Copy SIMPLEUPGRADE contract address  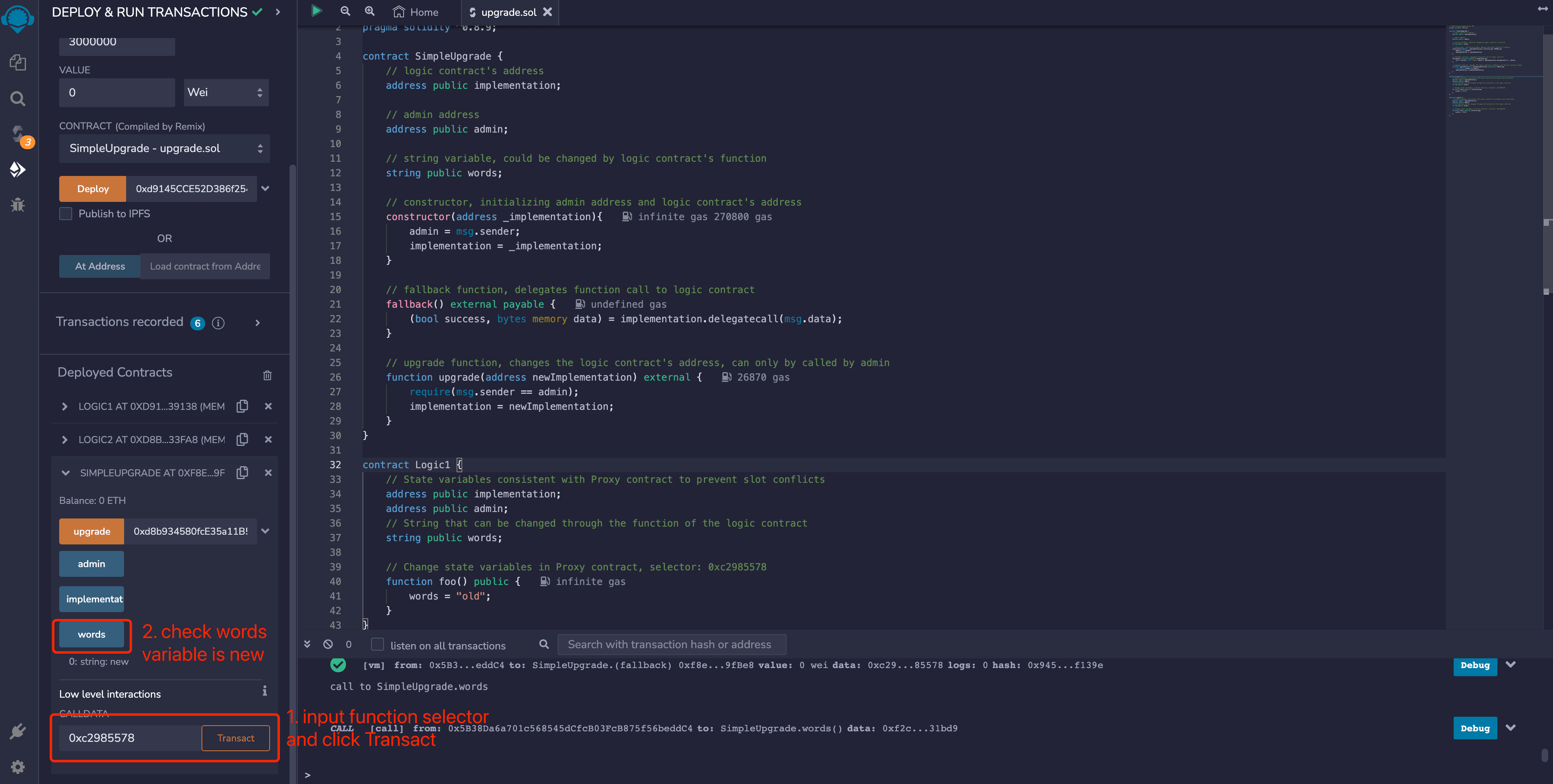click(x=242, y=472)
